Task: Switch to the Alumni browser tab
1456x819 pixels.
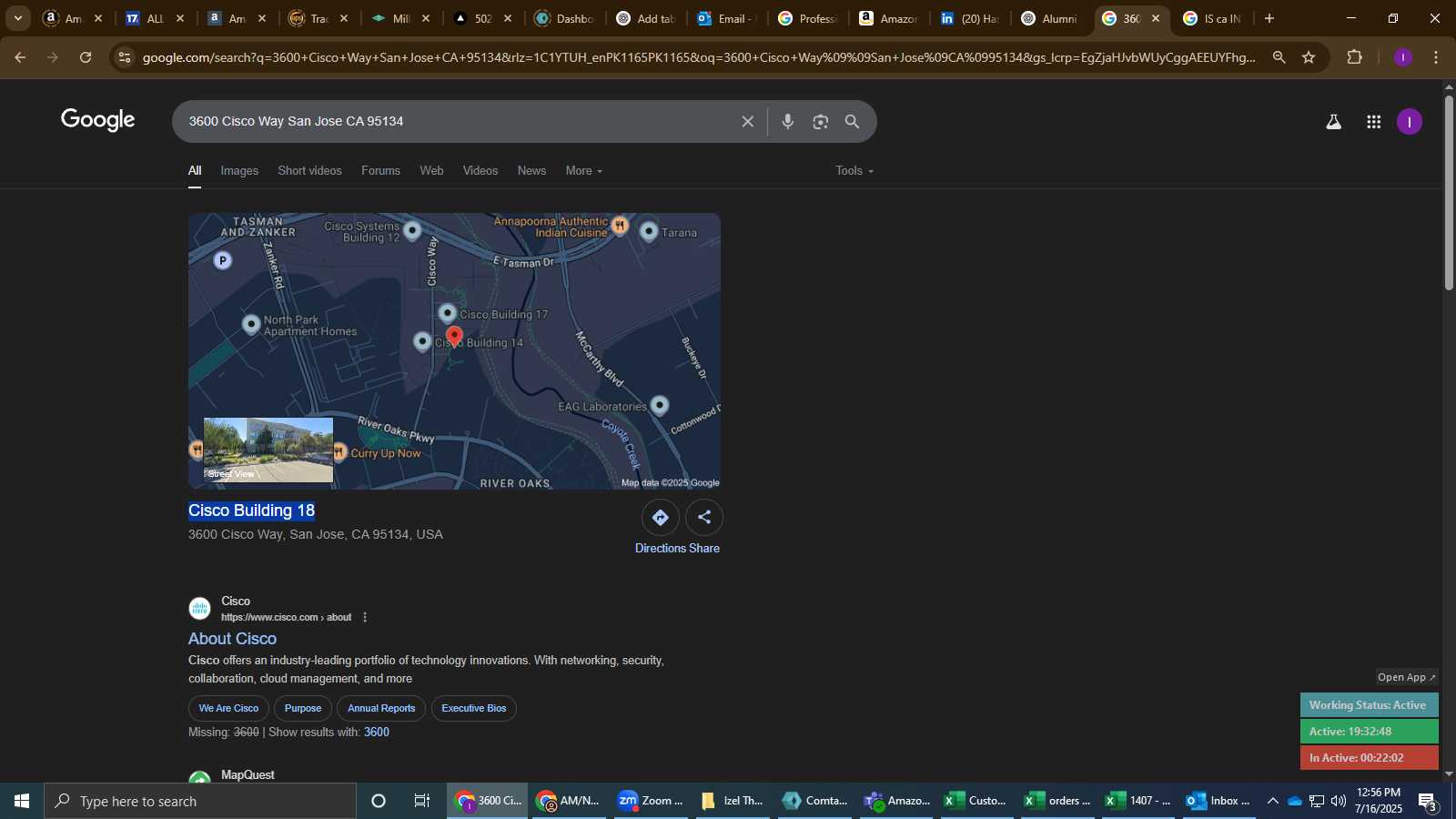Action: click(1049, 18)
